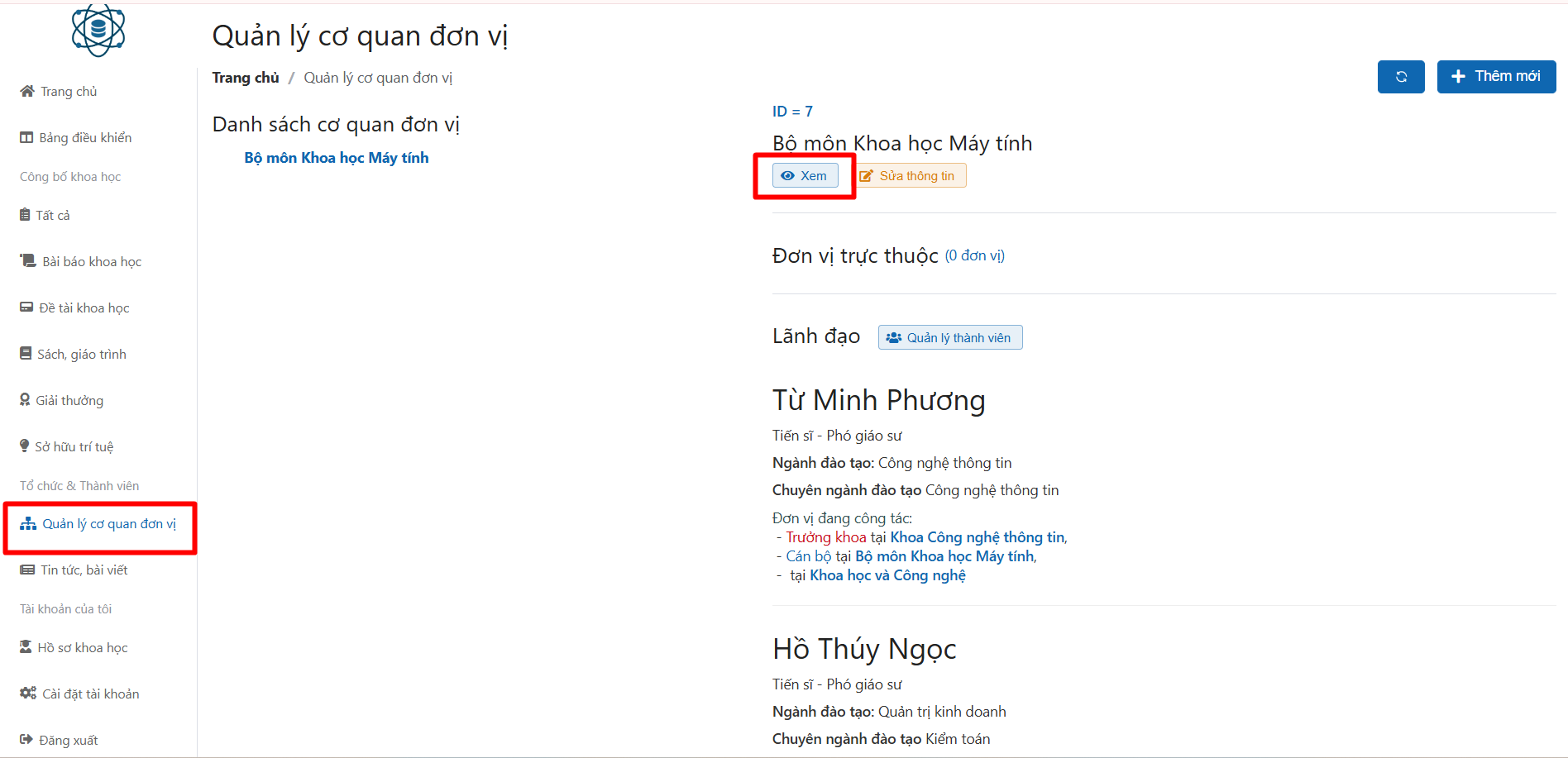
Task: Select the Đăng xuất logout icon
Action: [26, 739]
